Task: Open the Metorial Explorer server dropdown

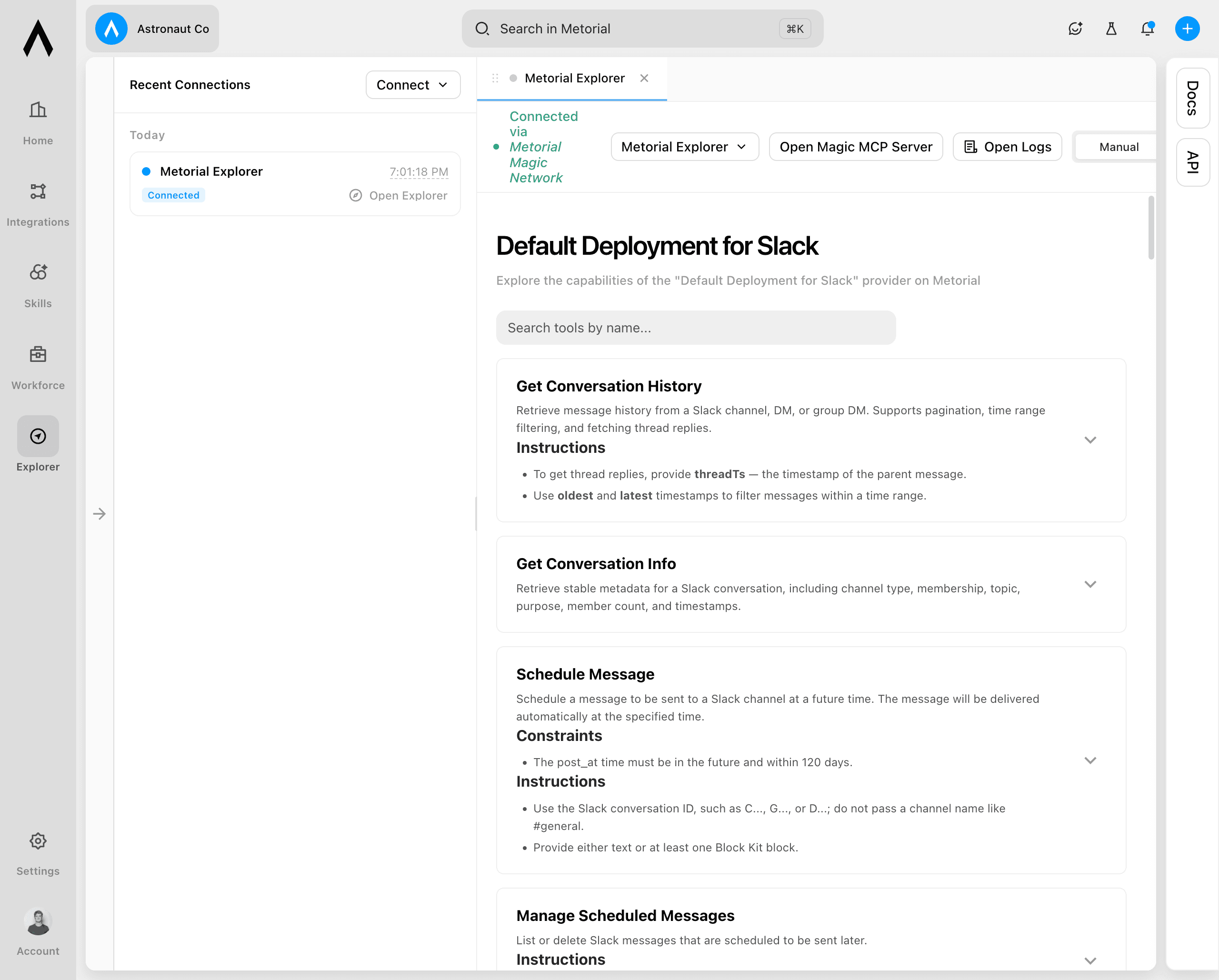Action: pyautogui.click(x=685, y=147)
